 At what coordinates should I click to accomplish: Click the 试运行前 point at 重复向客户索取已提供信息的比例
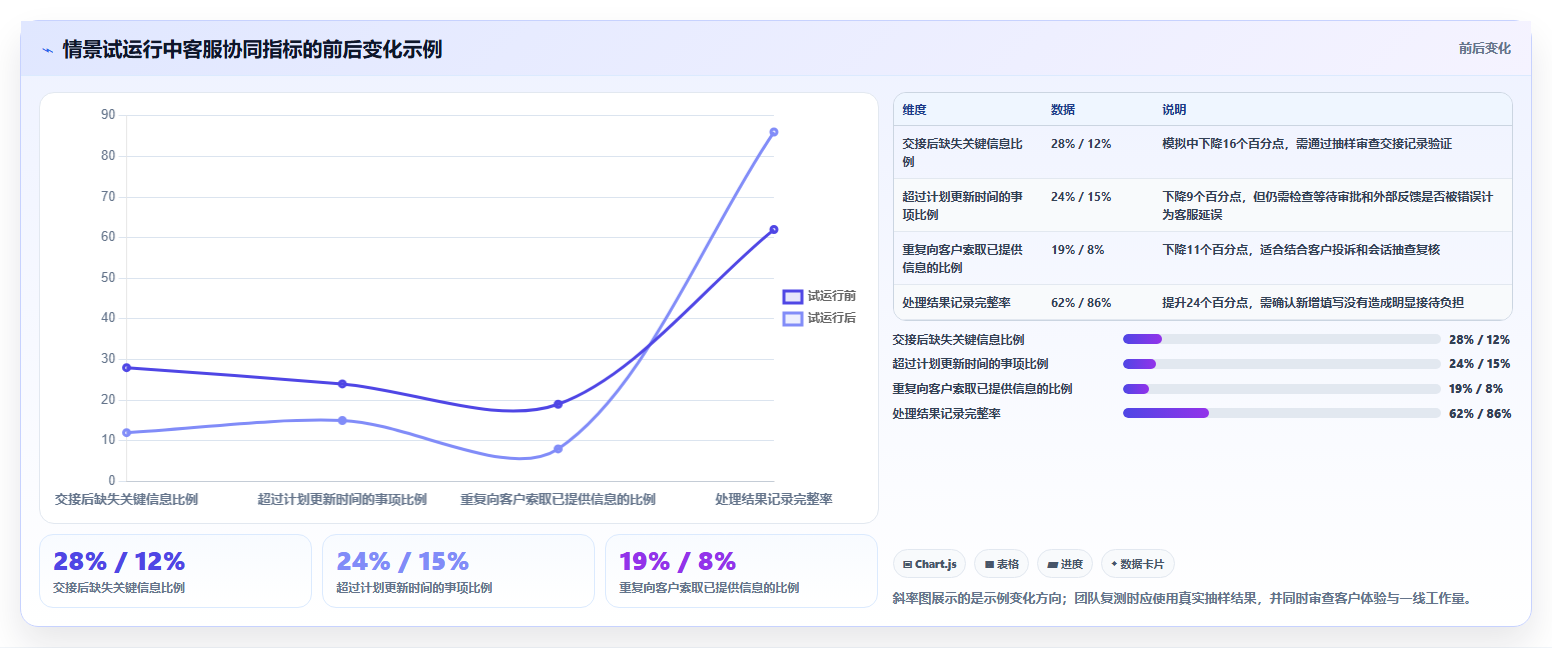(x=558, y=404)
